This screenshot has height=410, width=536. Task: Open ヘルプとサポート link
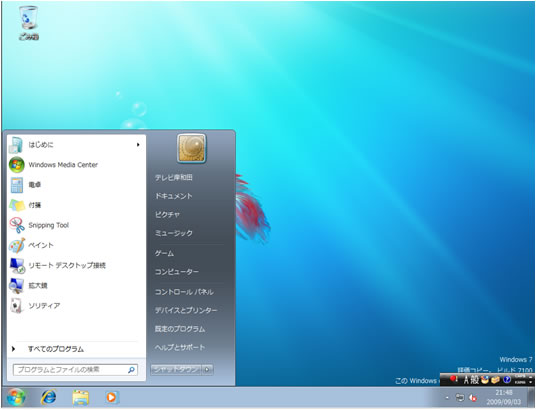coord(180,347)
